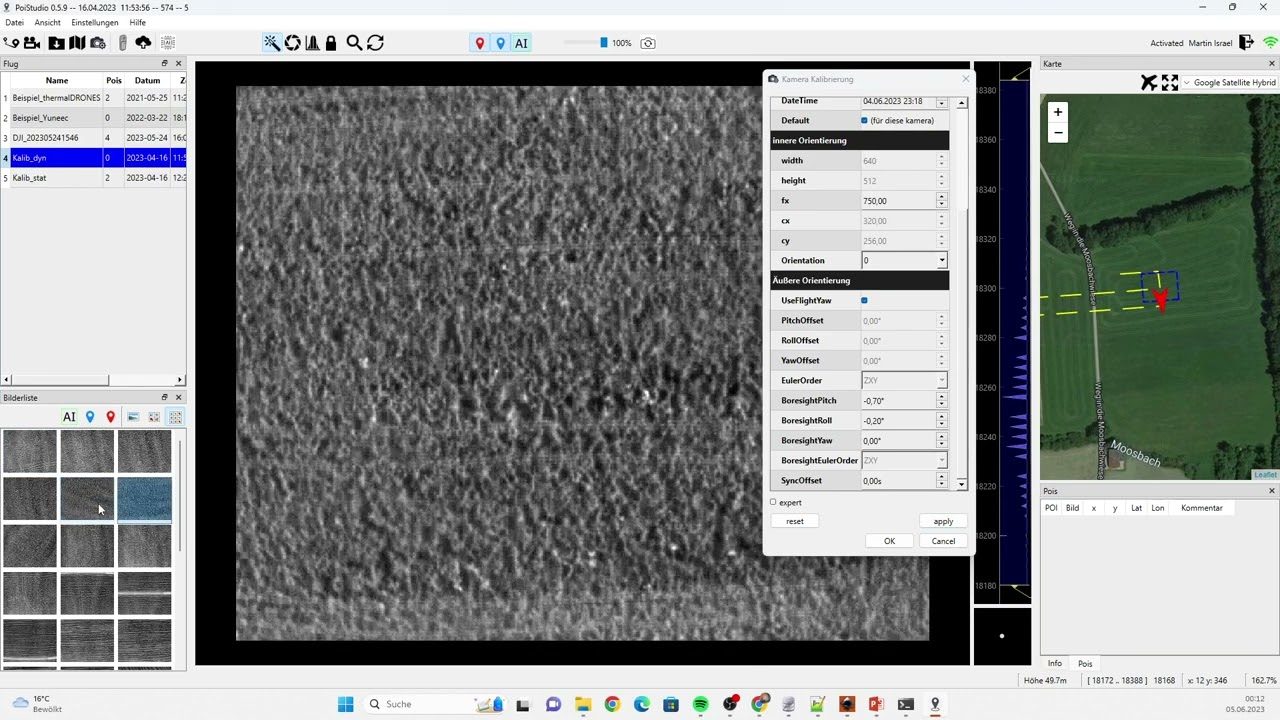Click the fit-to-extent arrows icon in Karte panel
This screenshot has height=720, width=1280.
tap(1169, 82)
